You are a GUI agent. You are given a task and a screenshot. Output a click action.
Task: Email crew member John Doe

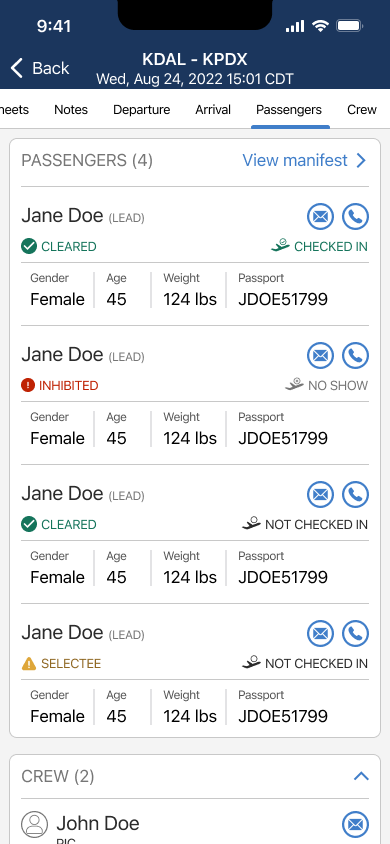(x=356, y=825)
